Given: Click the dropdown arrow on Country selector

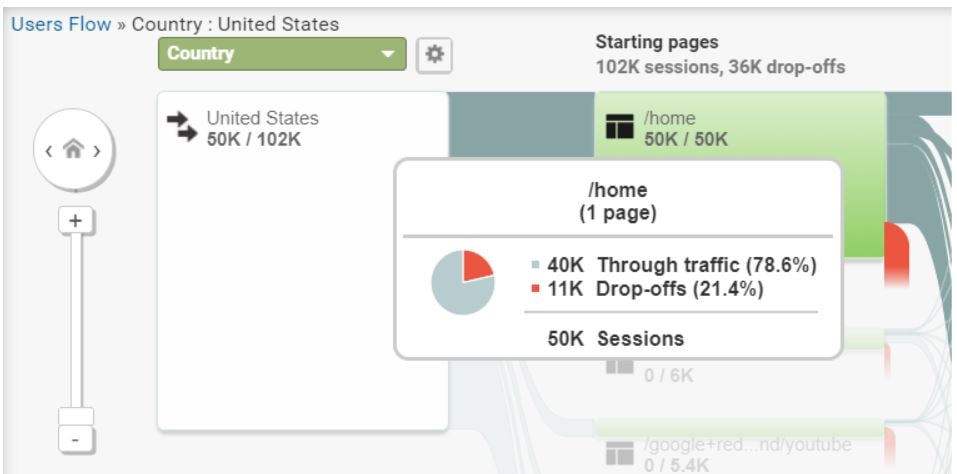Looking at the screenshot, I should click(x=387, y=54).
